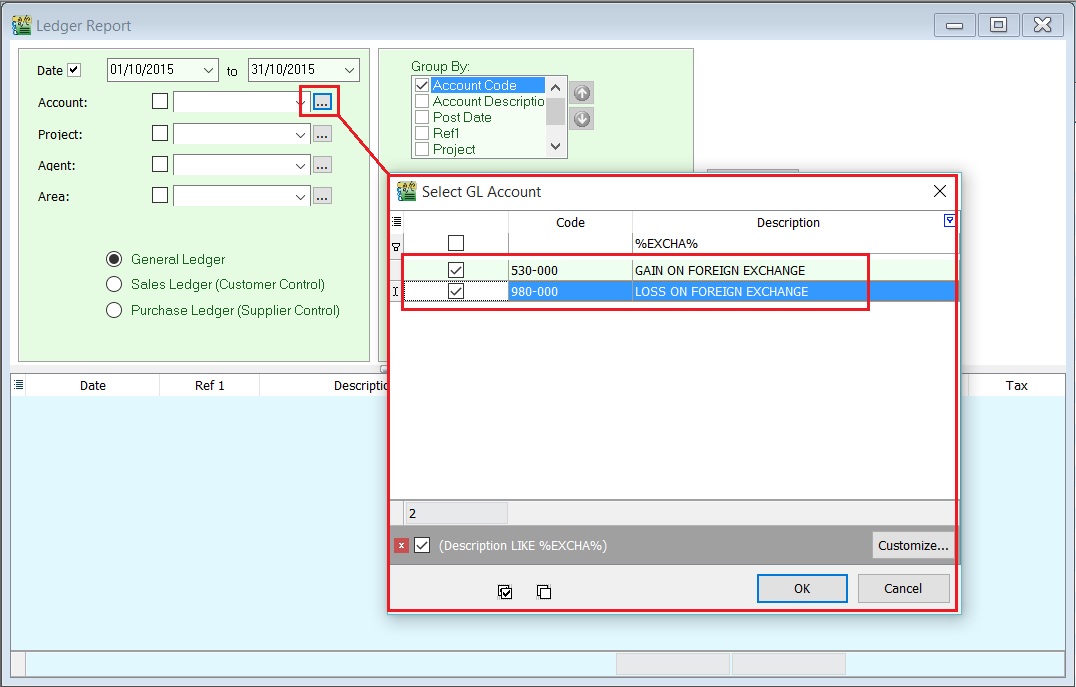1076x687 pixels.
Task: Move Group By item down arrow
Action: [x=581, y=119]
